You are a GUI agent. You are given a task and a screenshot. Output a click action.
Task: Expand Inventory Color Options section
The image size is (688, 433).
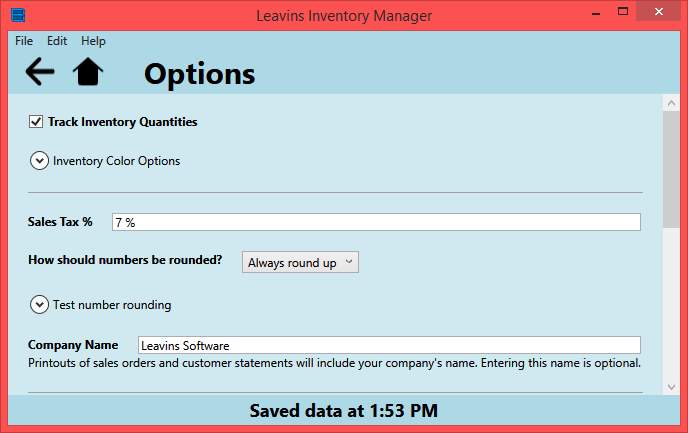[x=39, y=161]
